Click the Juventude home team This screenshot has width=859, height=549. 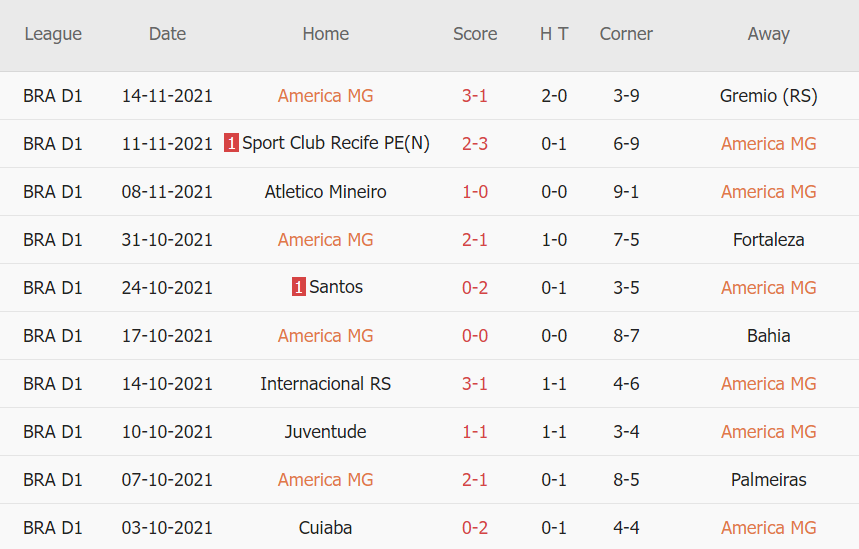(x=326, y=432)
